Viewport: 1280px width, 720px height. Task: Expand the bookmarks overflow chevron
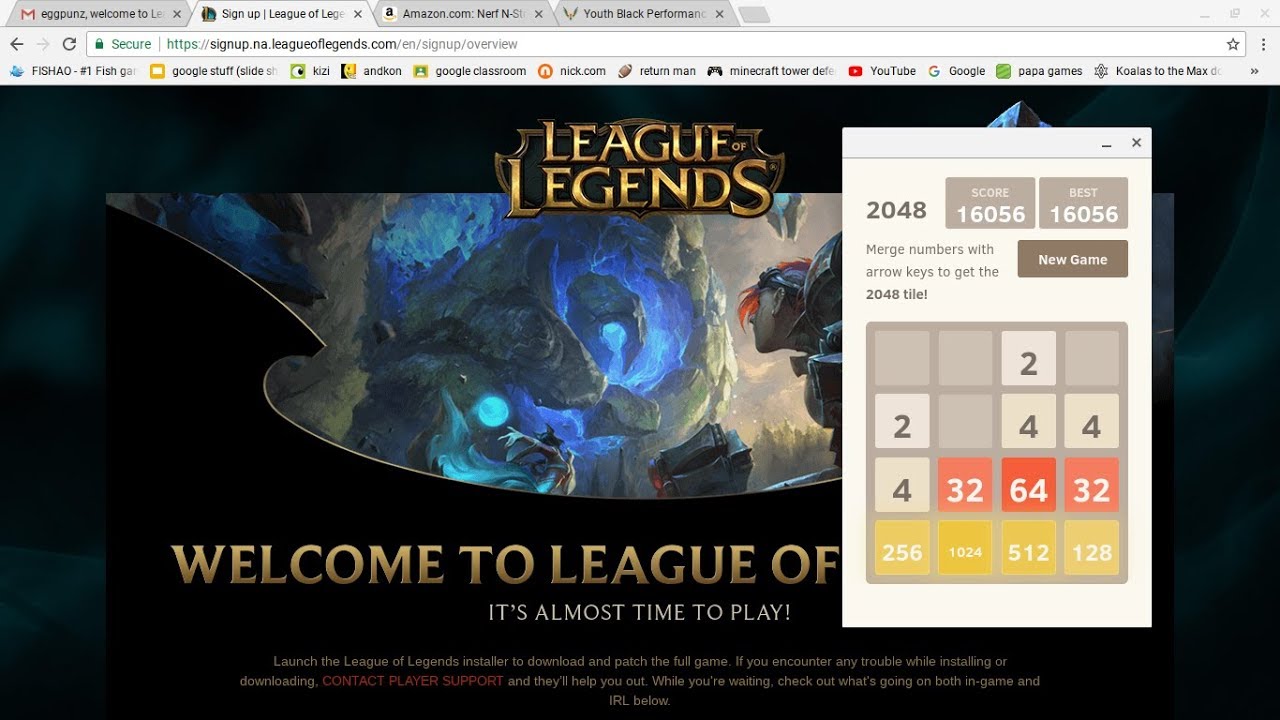tap(1254, 71)
